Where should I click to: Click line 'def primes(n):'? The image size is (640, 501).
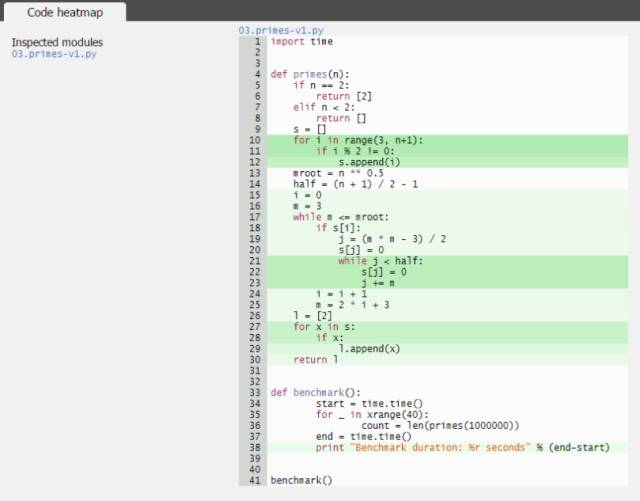pyautogui.click(x=310, y=74)
